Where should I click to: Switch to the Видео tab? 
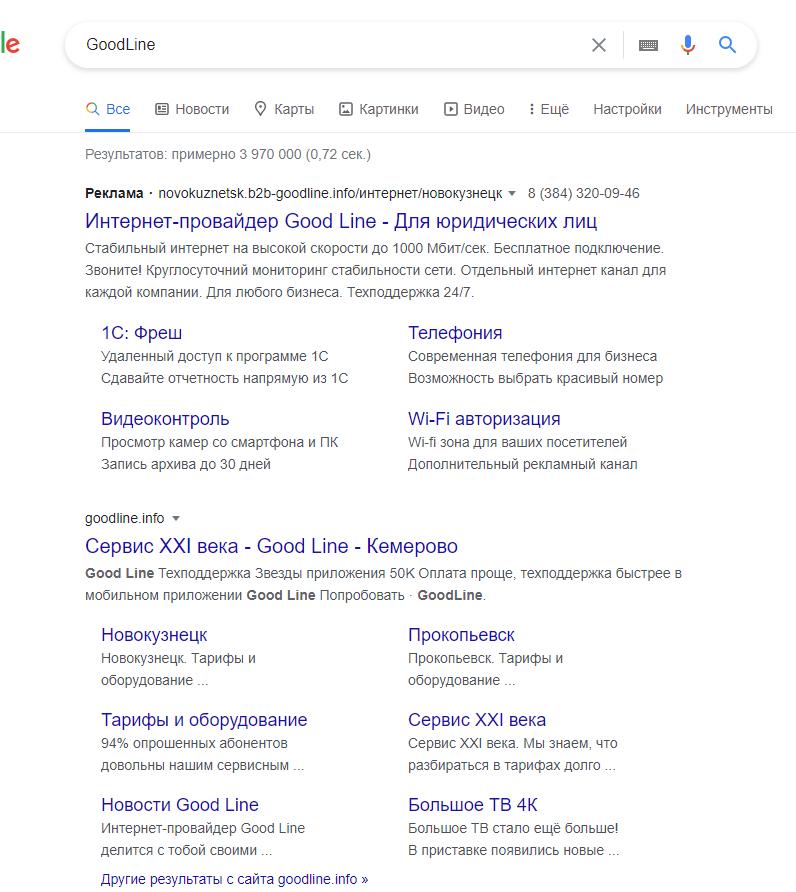tap(474, 109)
